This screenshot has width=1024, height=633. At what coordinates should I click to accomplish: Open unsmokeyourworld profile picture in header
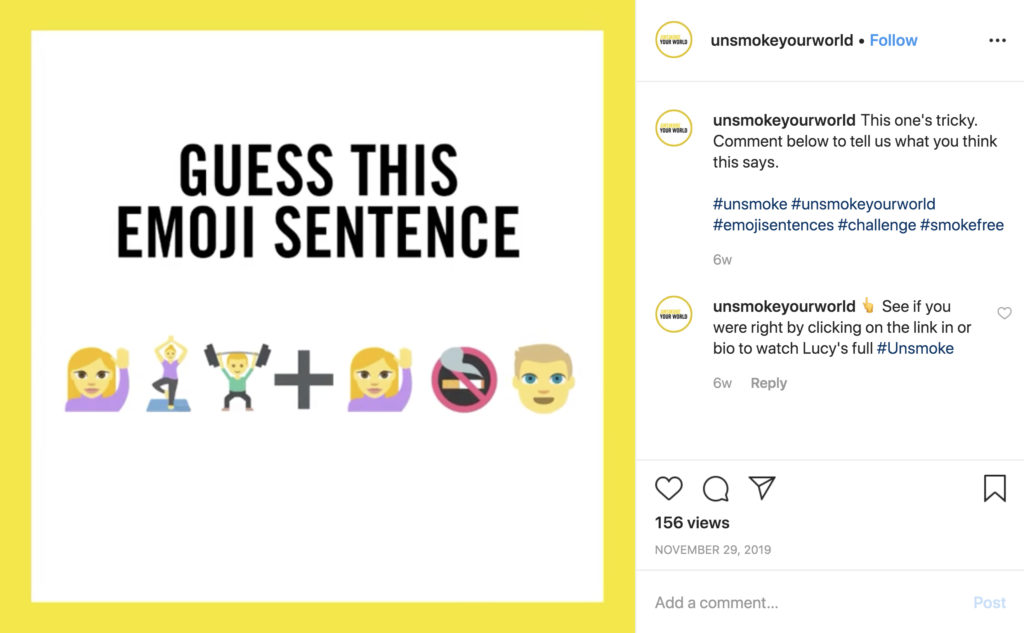coord(673,40)
